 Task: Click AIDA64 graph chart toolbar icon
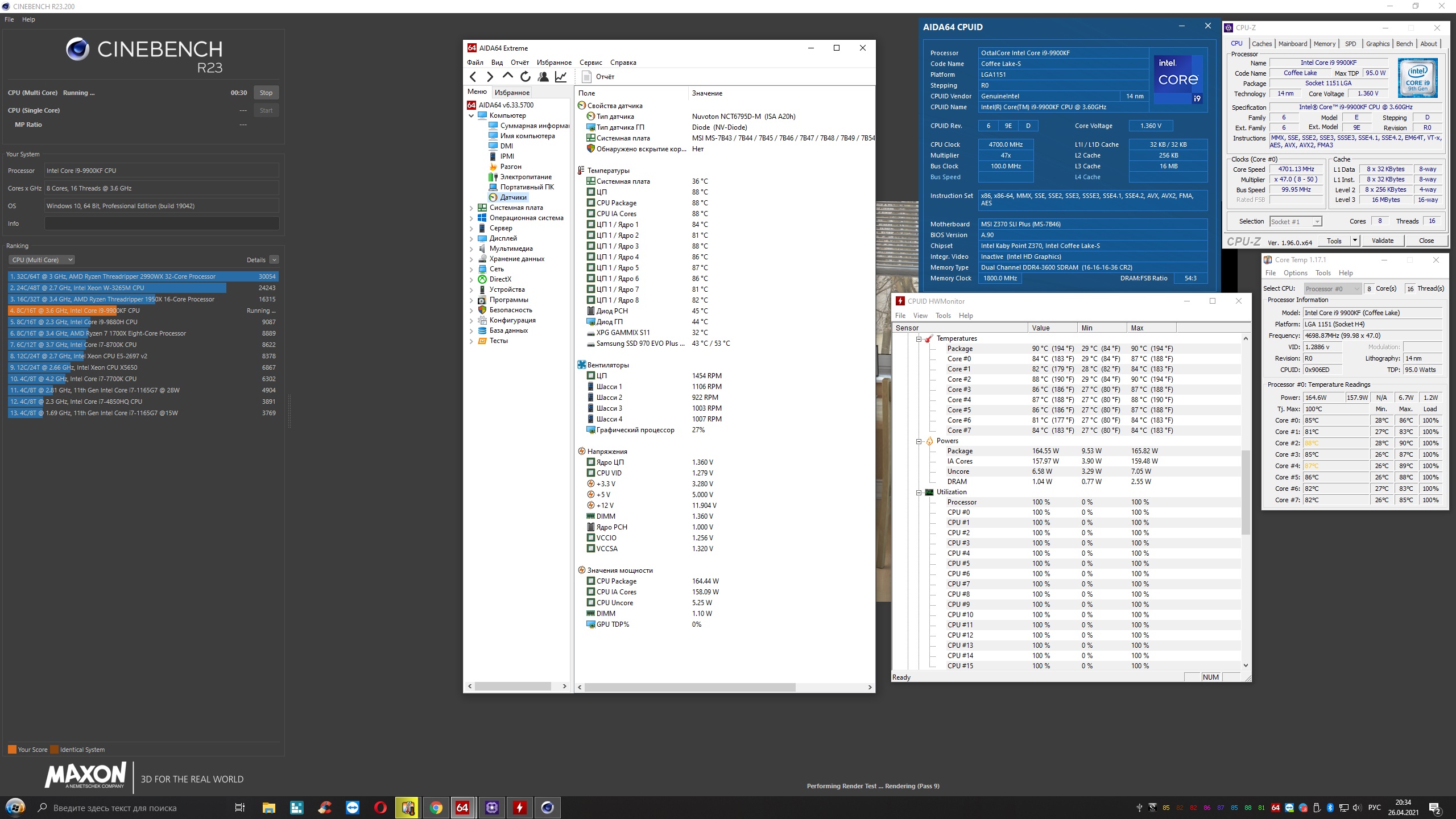[x=561, y=77]
